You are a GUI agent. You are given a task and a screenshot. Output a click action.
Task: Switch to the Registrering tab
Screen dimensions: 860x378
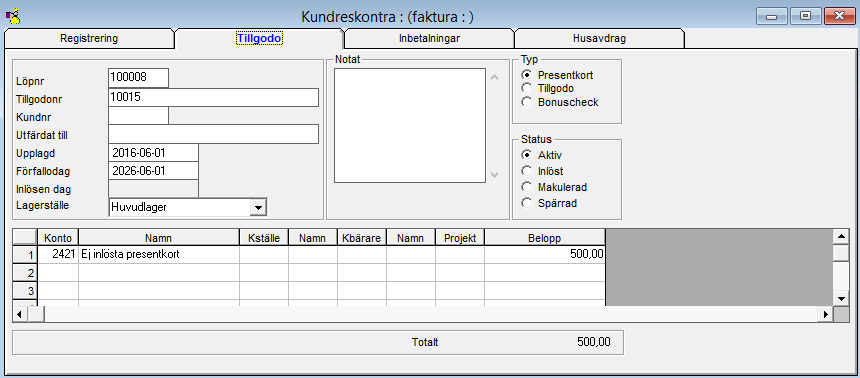[89, 39]
